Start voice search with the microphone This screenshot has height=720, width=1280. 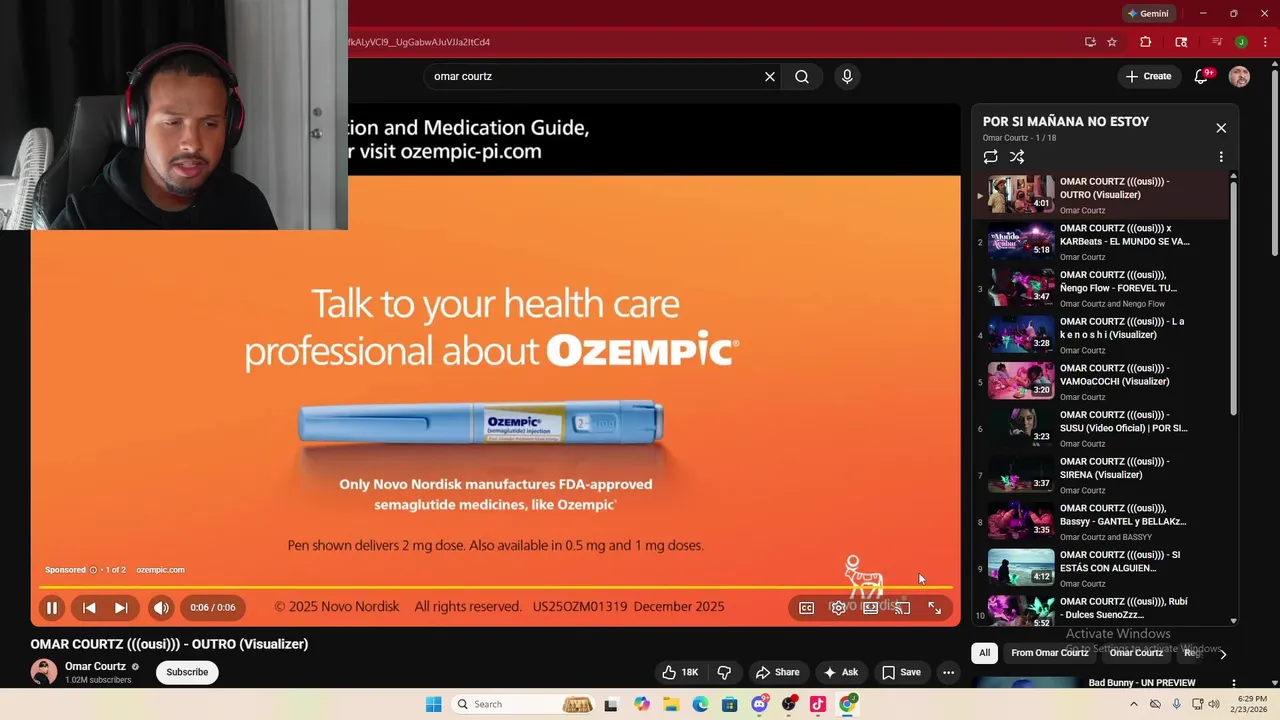pos(847,76)
